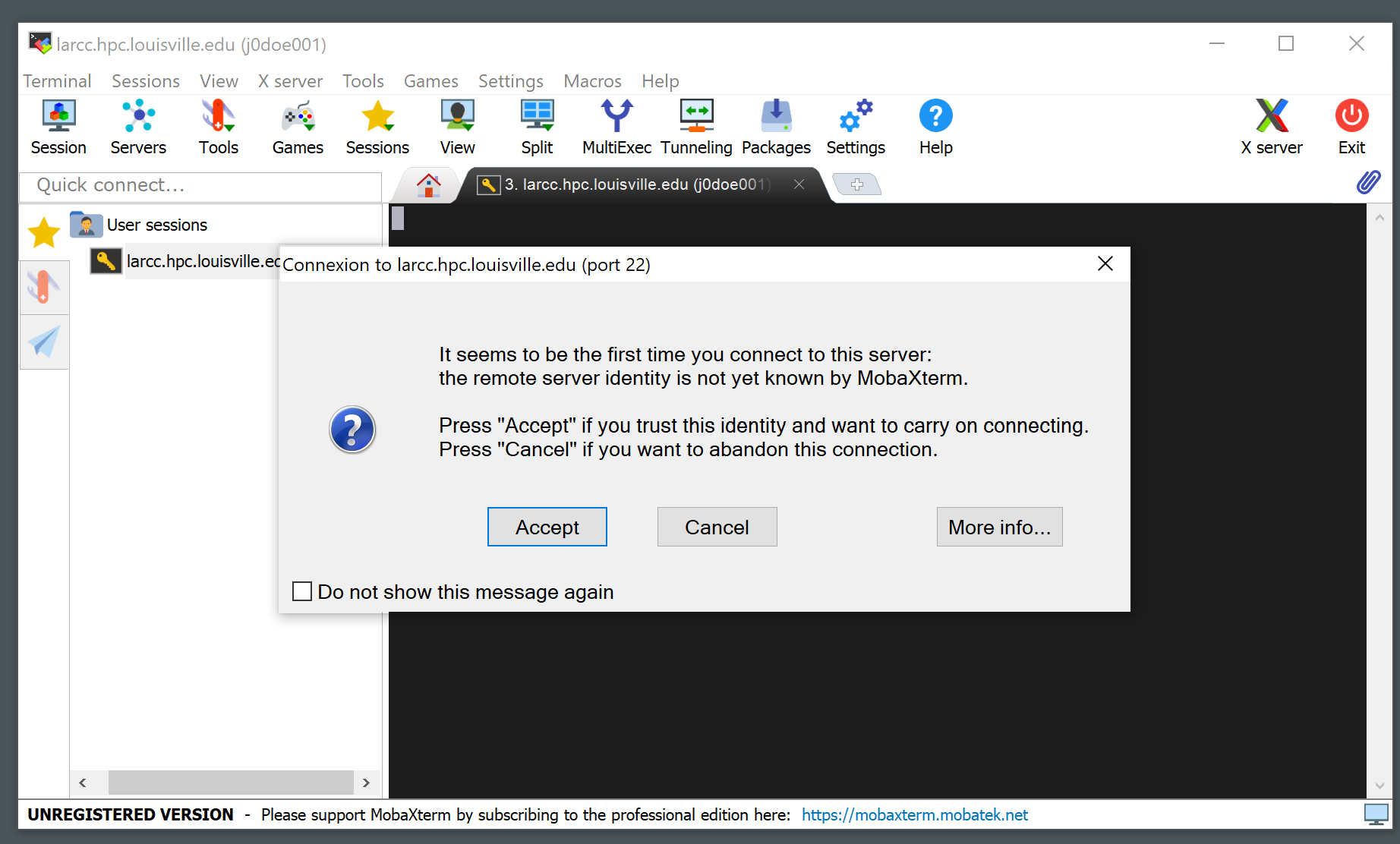Open the Macros menu
Screen dimensions: 1400x844
(x=592, y=81)
